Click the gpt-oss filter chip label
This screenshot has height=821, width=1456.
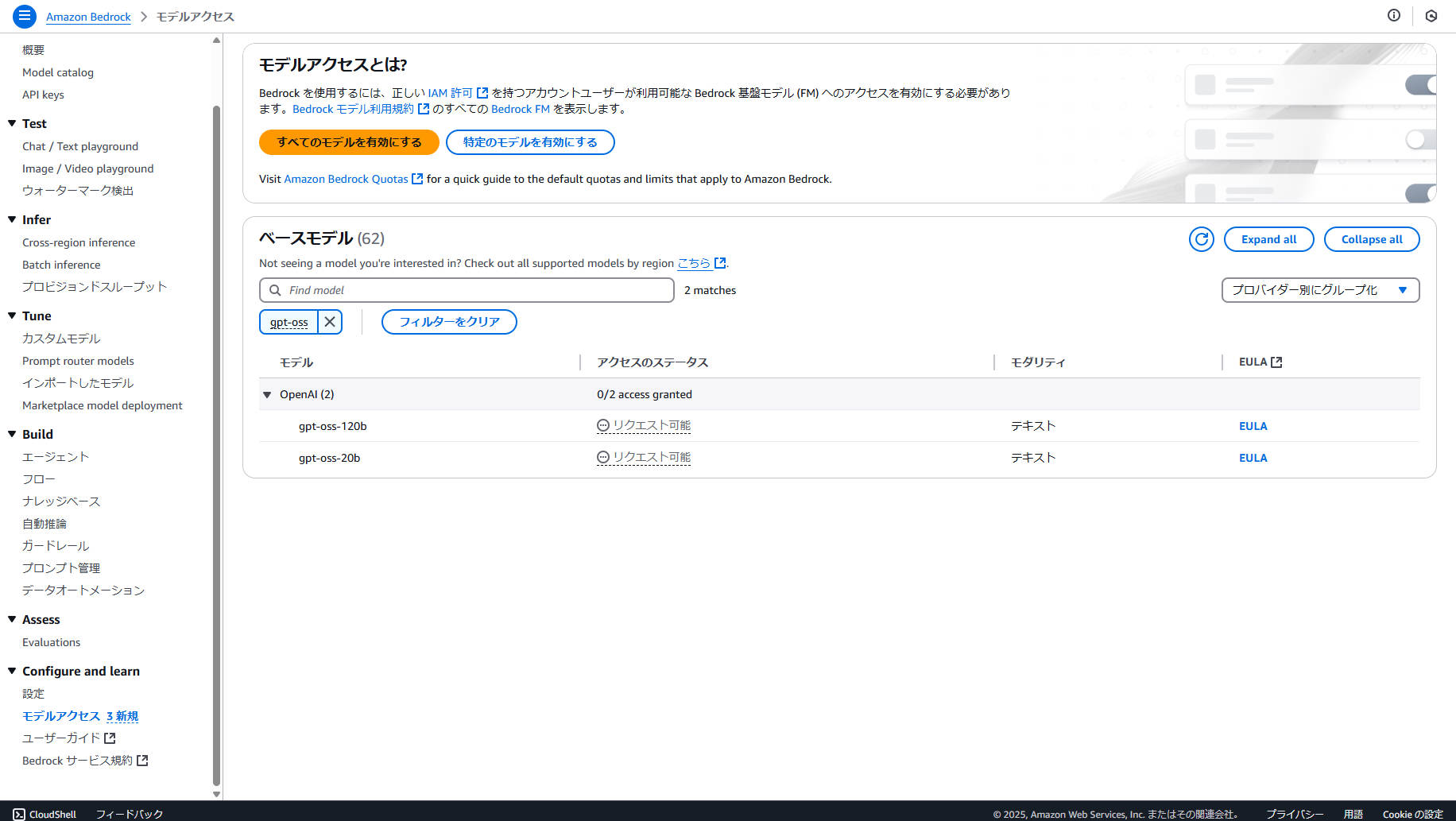click(x=288, y=322)
